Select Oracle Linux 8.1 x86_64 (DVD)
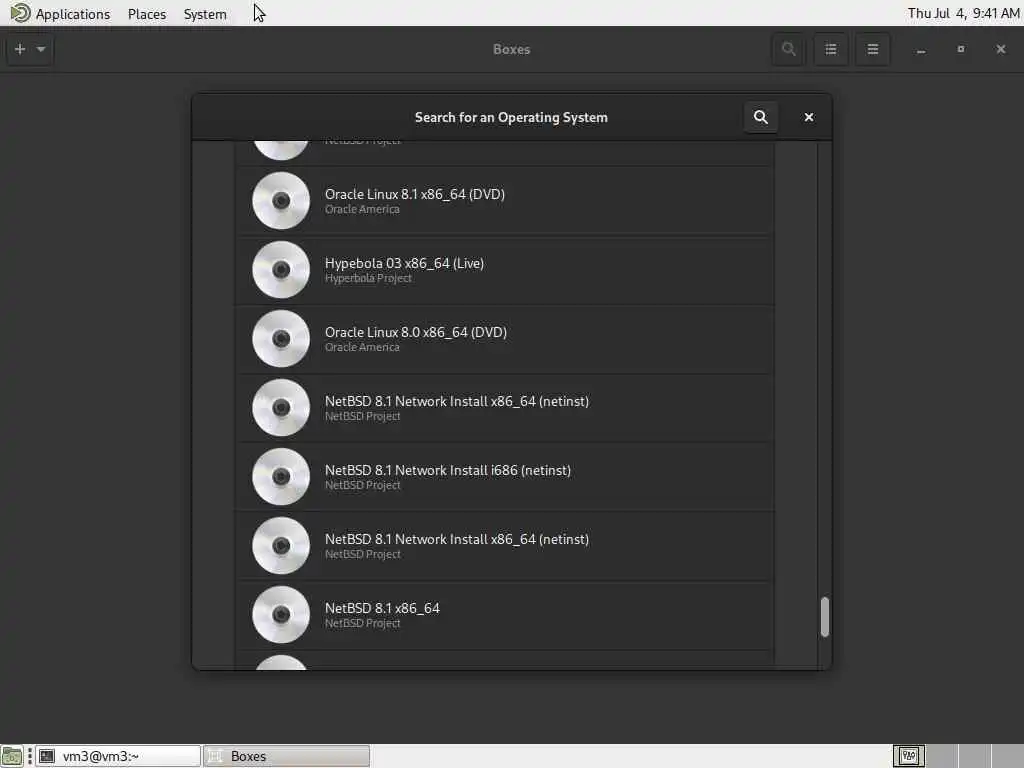Screen dimensions: 1024x768 point(504,200)
